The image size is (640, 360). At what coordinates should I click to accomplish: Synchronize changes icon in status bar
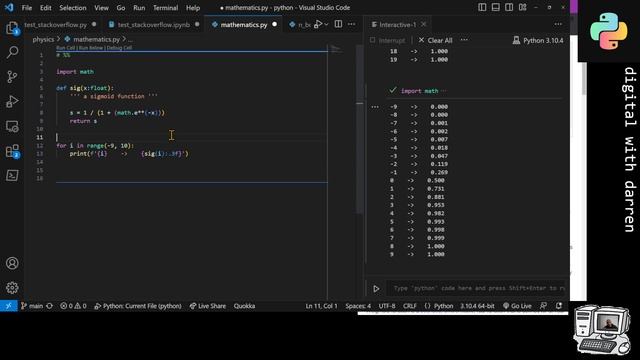point(50,306)
